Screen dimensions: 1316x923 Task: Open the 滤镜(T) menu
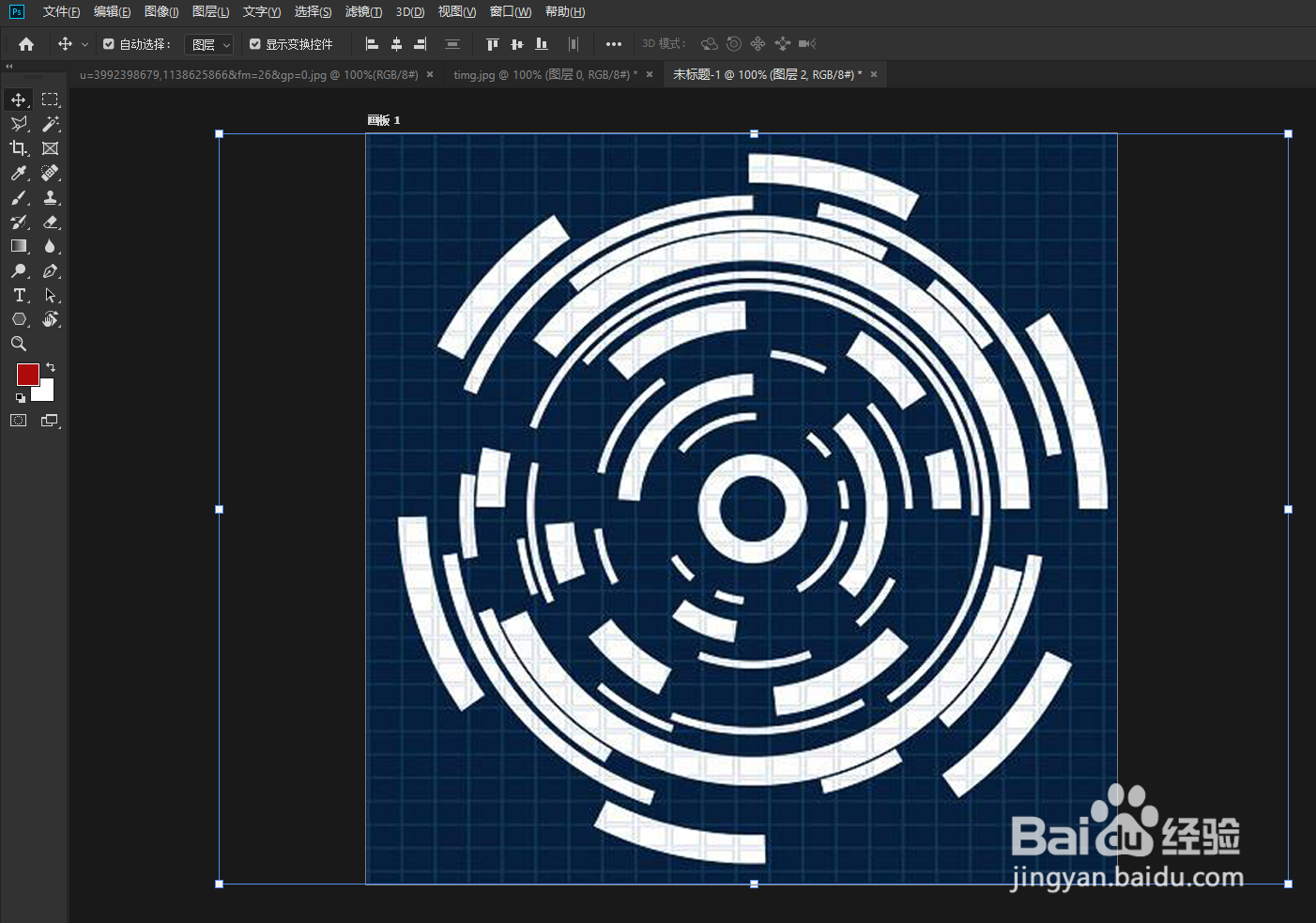[x=363, y=12]
